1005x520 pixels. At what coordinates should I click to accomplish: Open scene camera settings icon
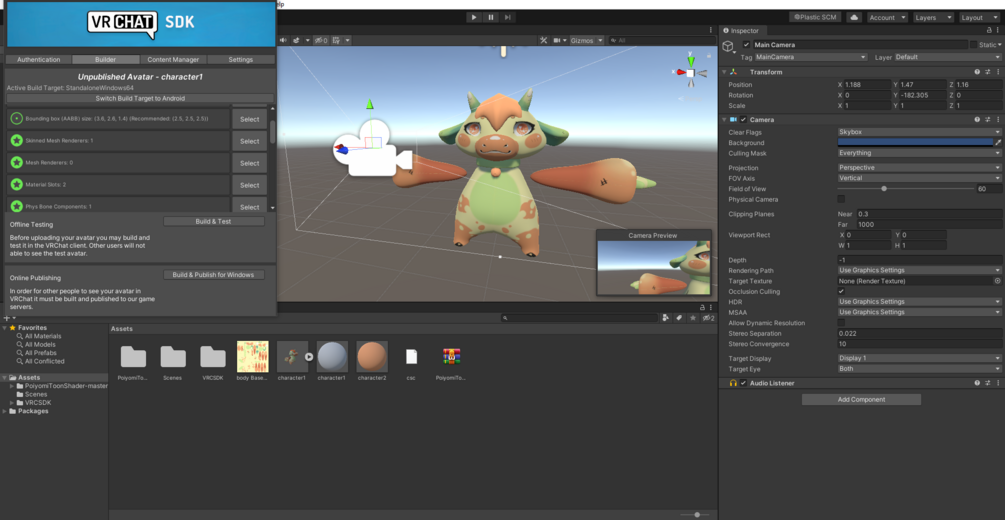(559, 40)
